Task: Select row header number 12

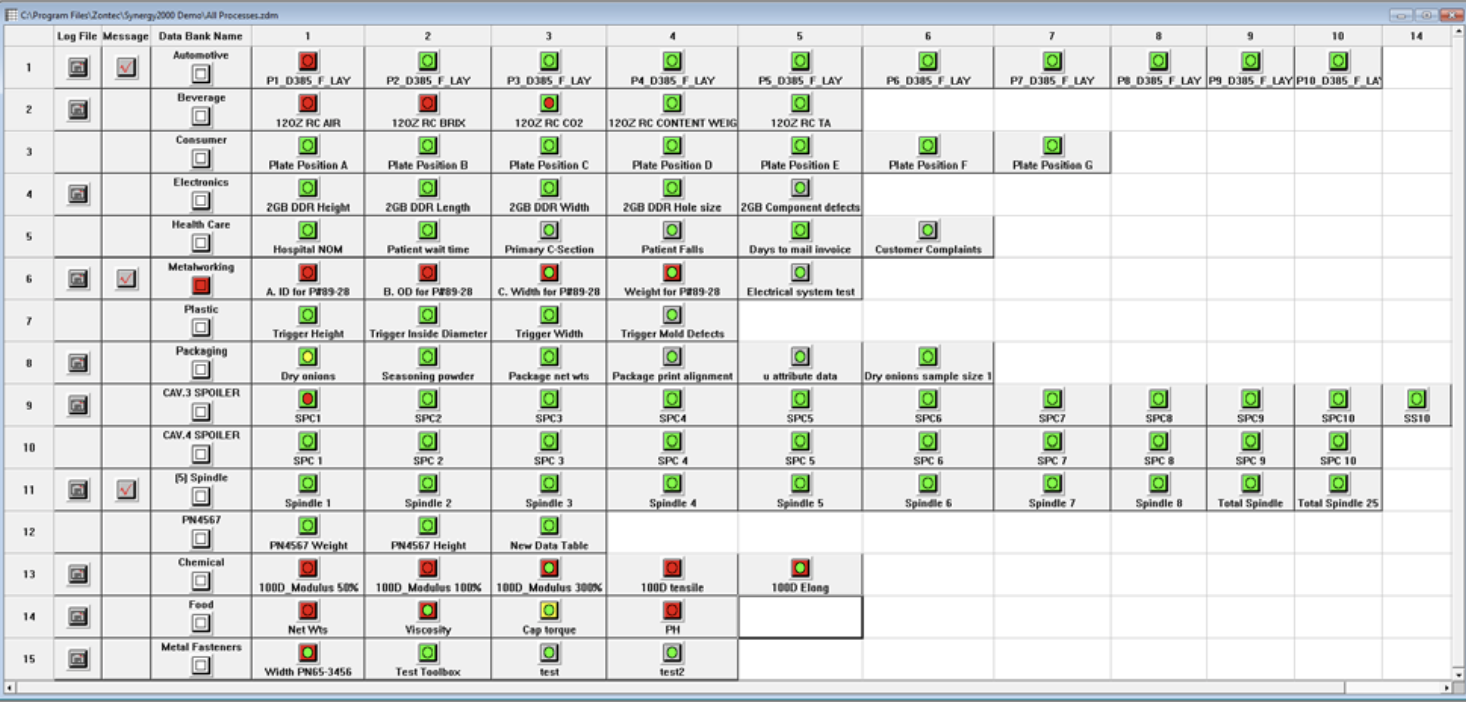Action: click(29, 532)
